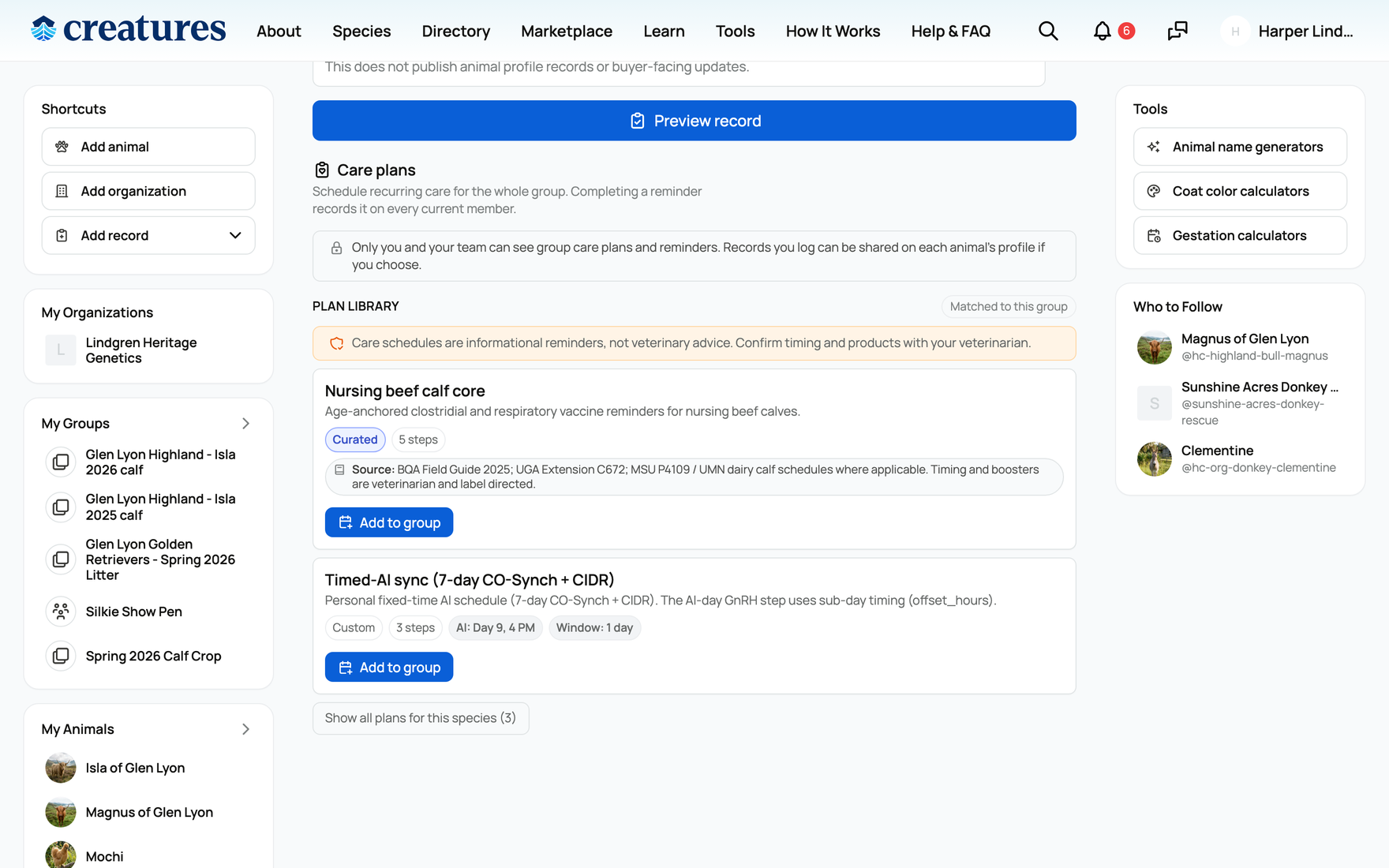The width and height of the screenshot is (1389, 868).
Task: Click Silkie Show Pen group icon
Action: click(x=61, y=612)
